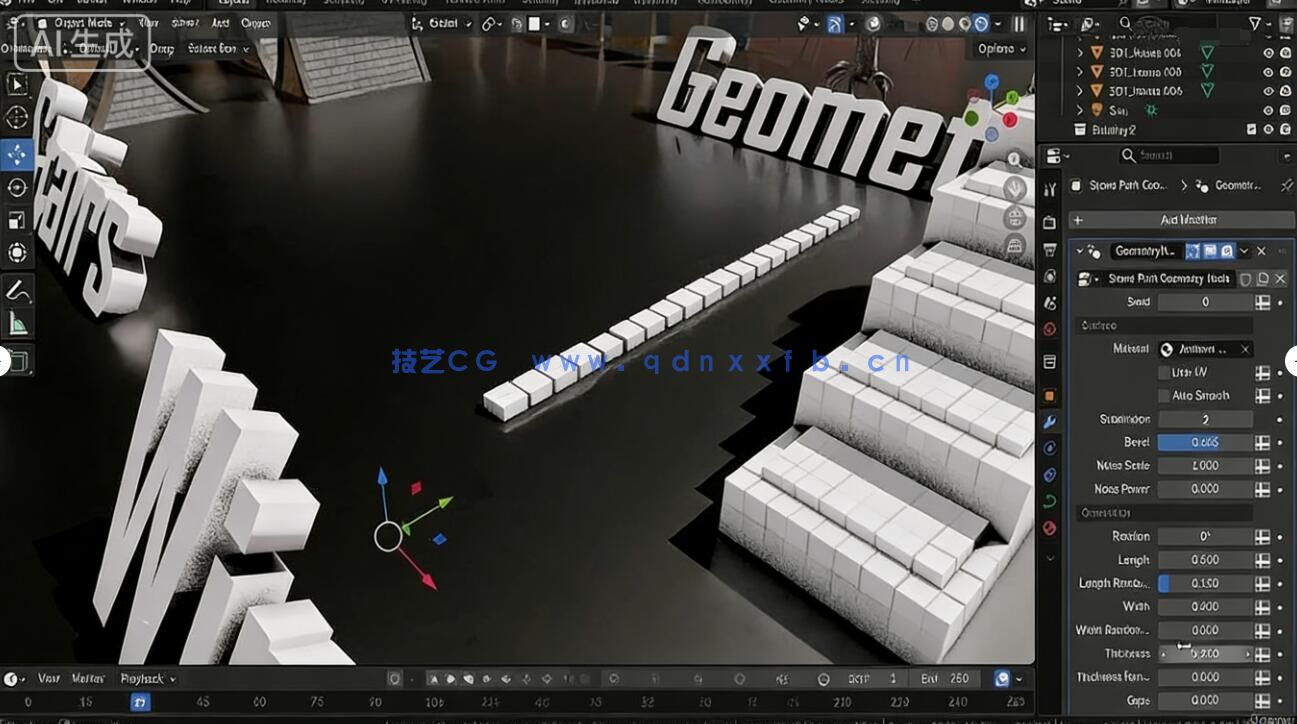Click the Annotate tool icon
This screenshot has height=724, width=1297.
point(17,290)
